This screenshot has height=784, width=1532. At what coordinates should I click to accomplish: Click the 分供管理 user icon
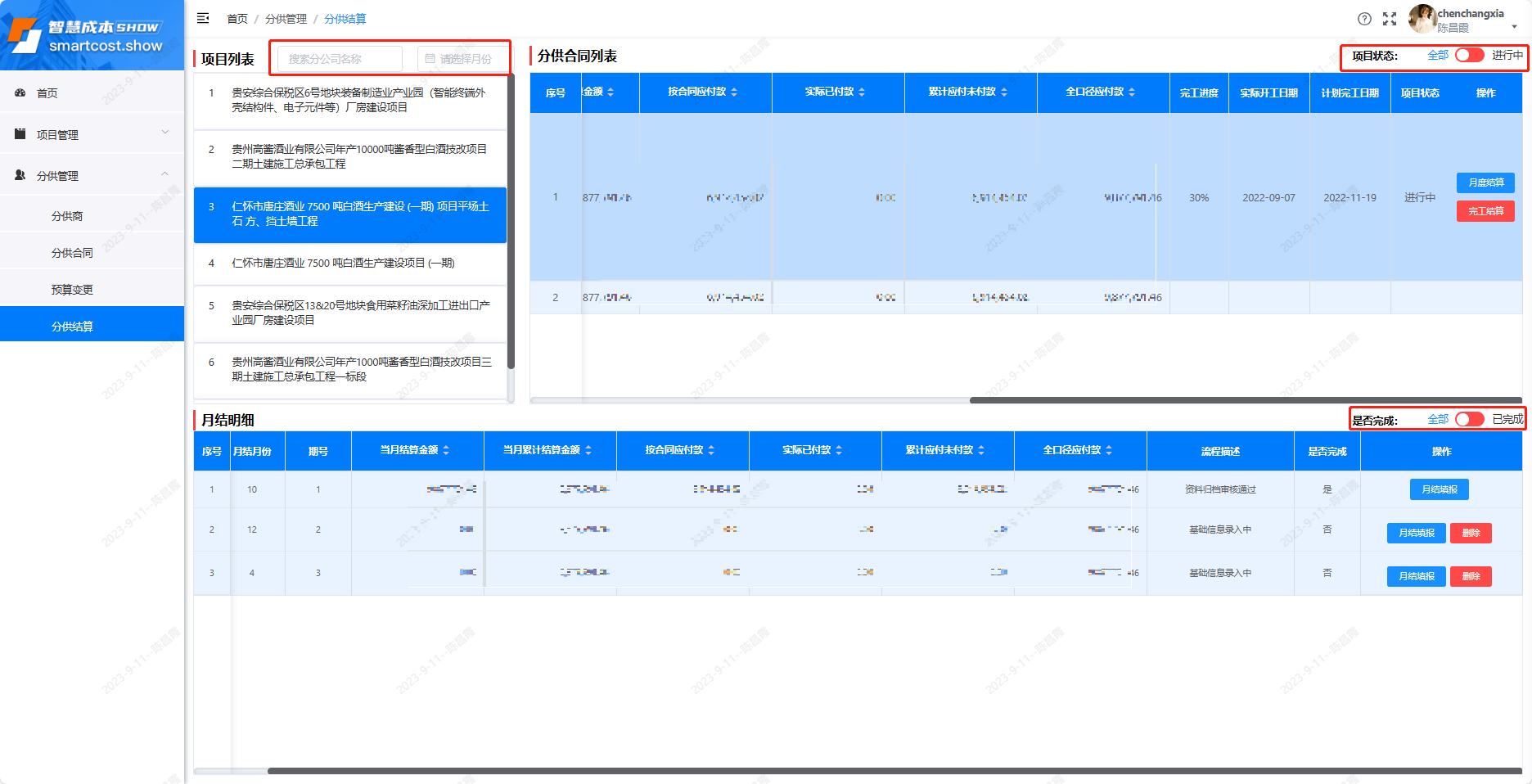(20, 175)
